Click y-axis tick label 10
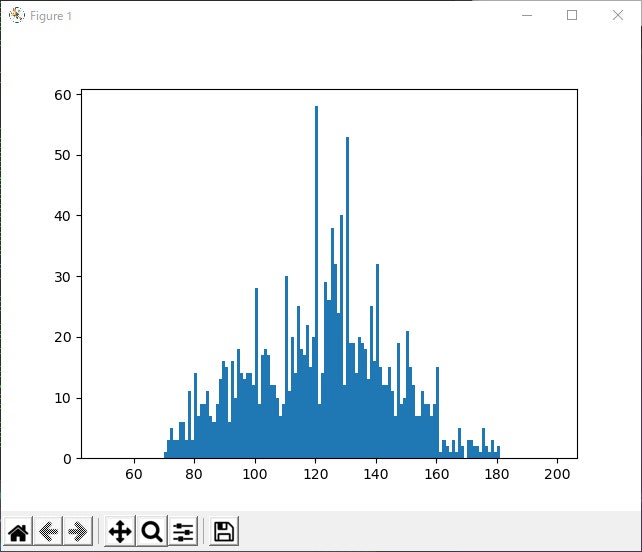 [x=63, y=398]
